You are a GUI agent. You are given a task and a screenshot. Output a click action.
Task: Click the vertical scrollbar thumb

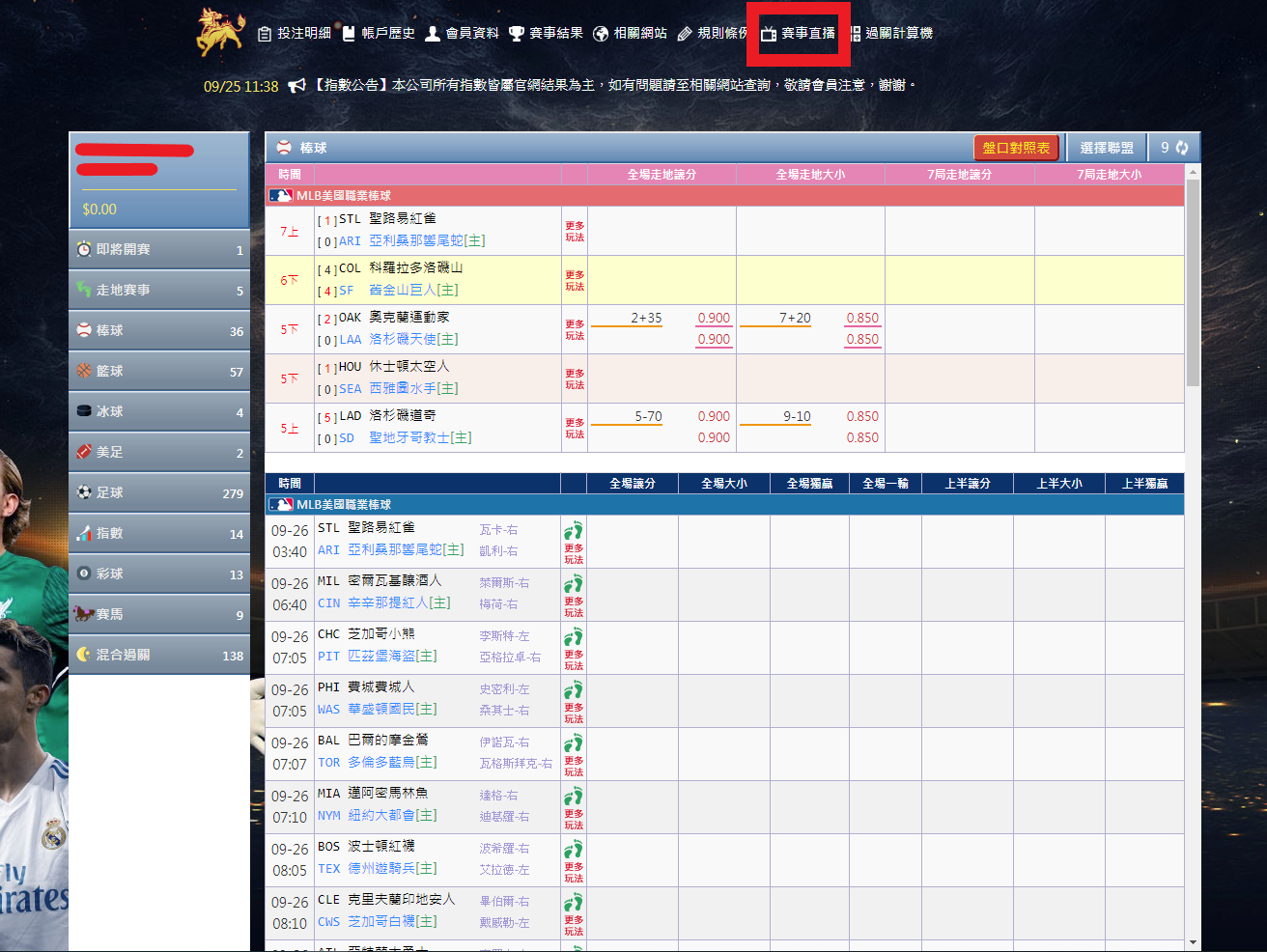coord(1193,283)
